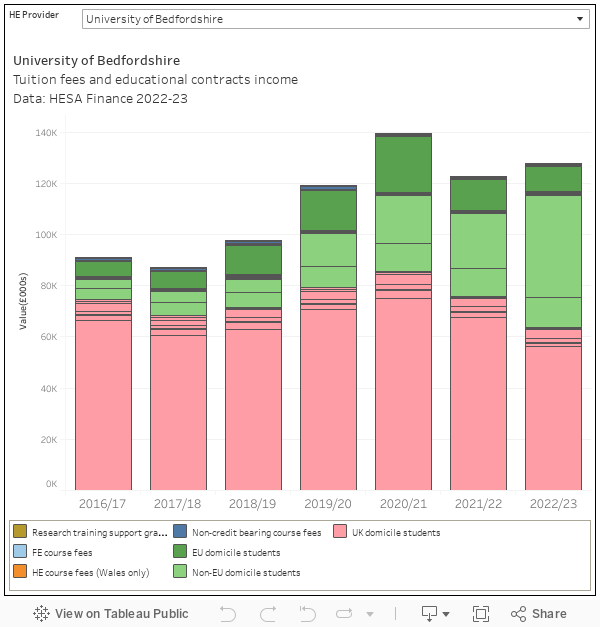The image size is (600, 627).
Task: Click the 2016/17 bar's pink segment
Action: (103, 400)
